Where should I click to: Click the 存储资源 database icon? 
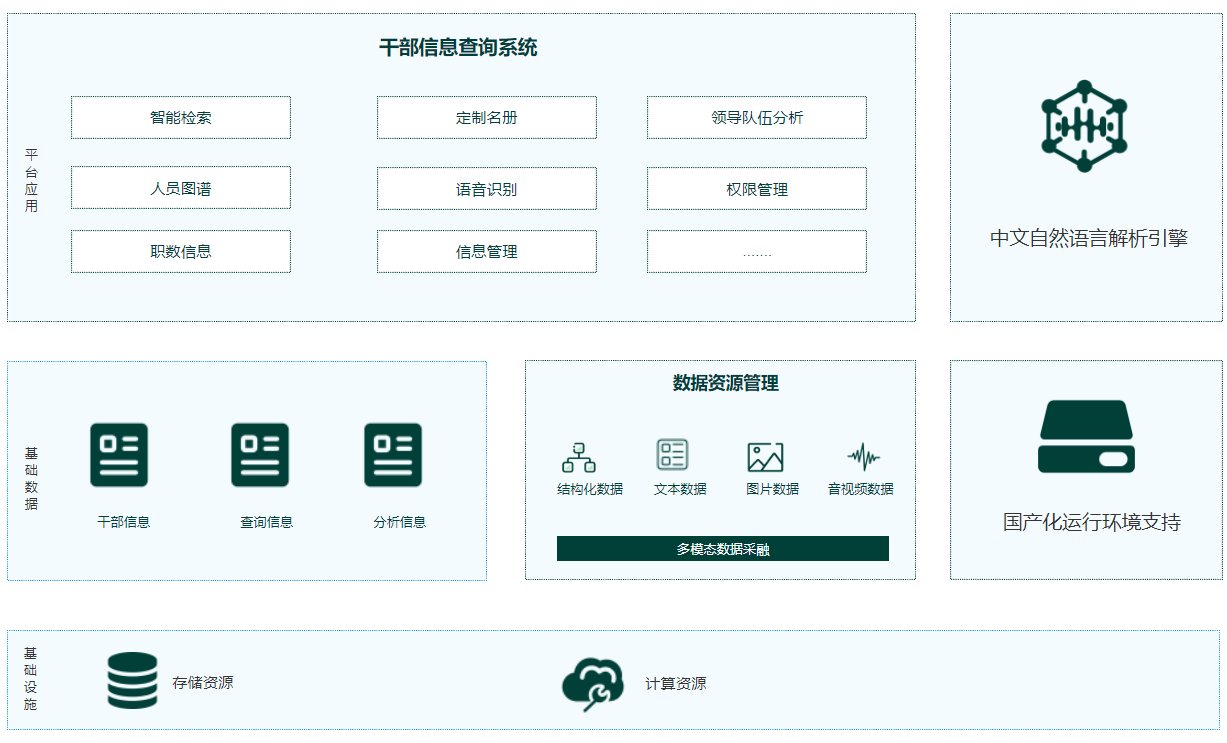point(133,681)
